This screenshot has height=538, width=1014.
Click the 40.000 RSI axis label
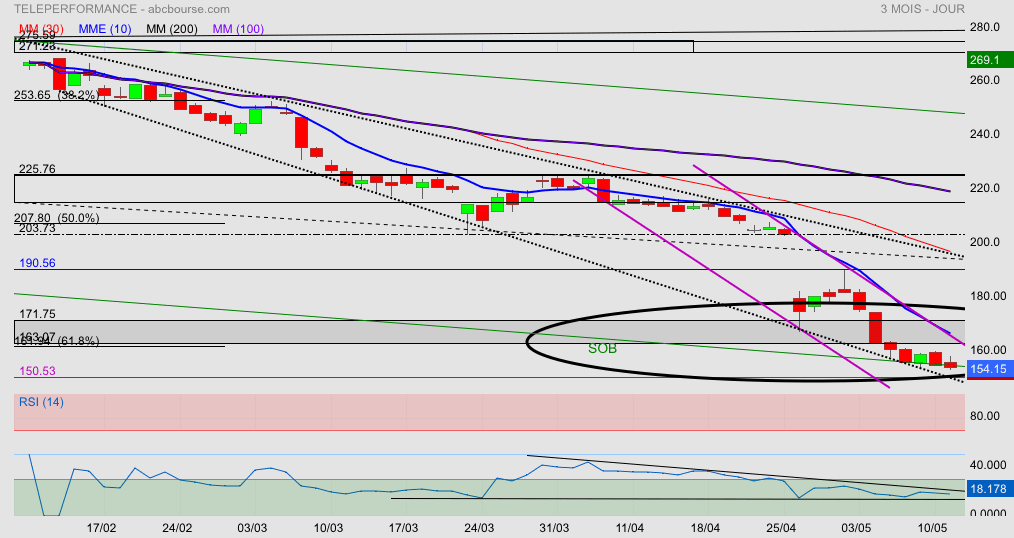[987, 465]
